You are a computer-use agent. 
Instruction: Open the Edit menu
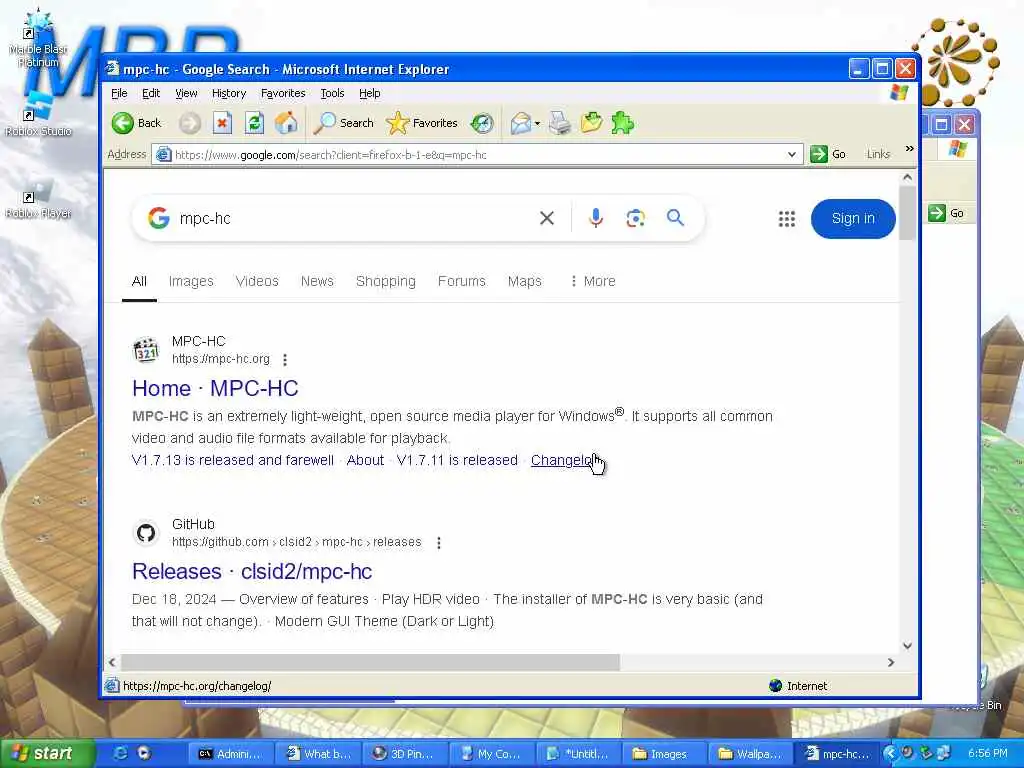click(151, 93)
